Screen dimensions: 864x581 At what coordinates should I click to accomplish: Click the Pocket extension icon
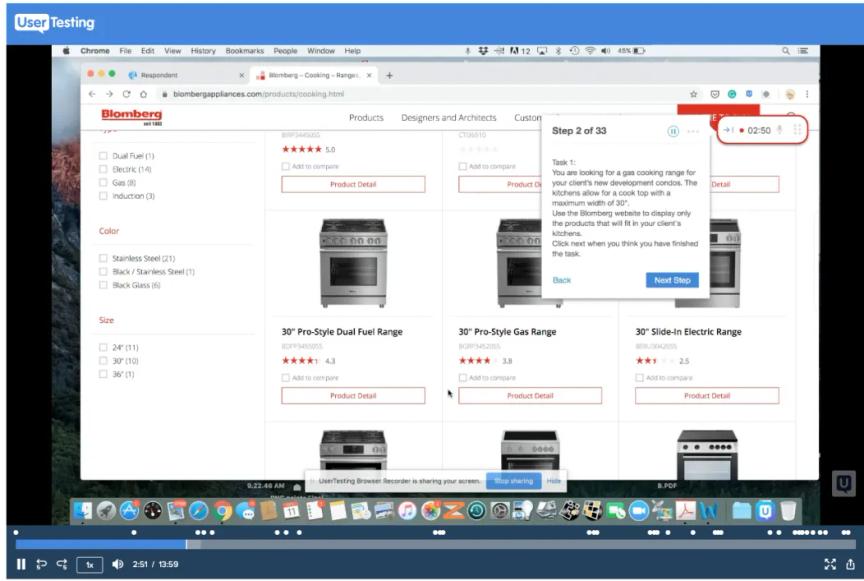[x=715, y=94]
